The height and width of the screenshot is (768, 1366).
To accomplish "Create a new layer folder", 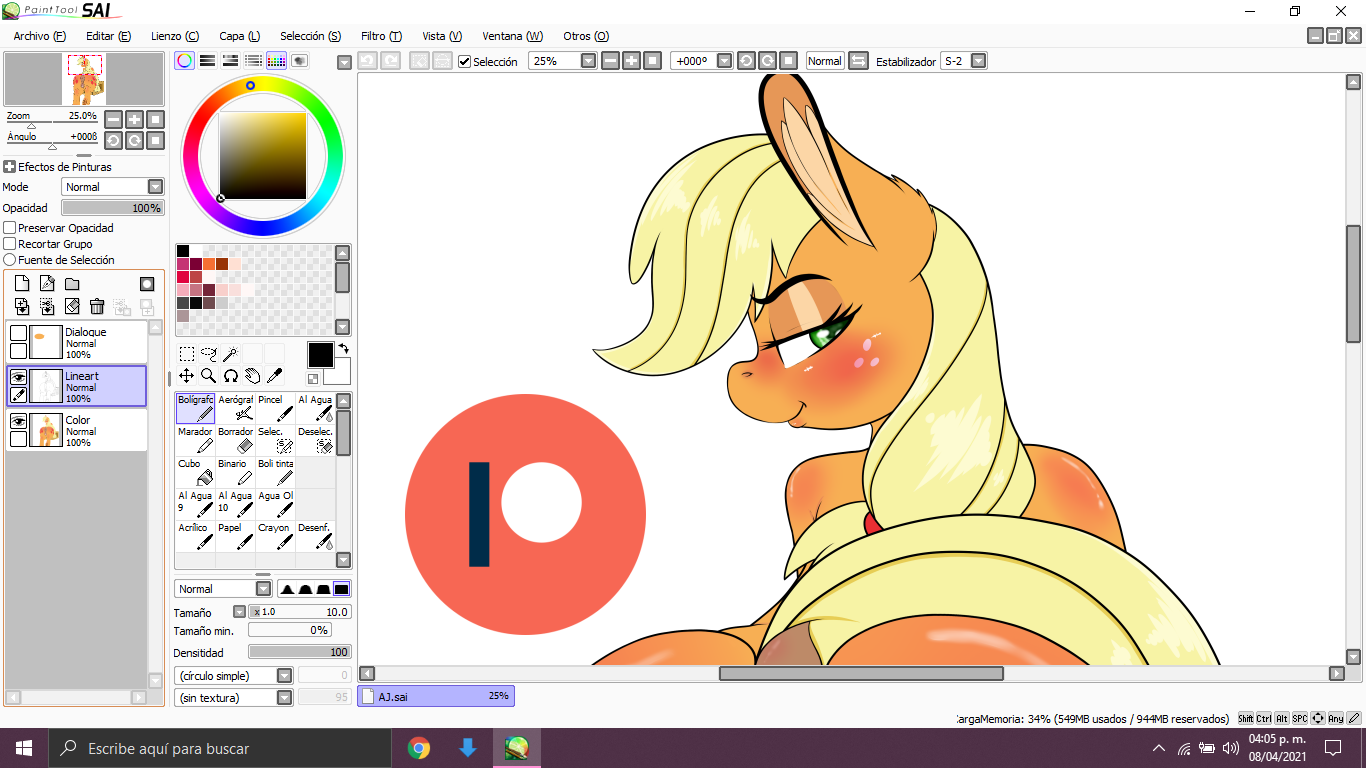I will point(72,284).
